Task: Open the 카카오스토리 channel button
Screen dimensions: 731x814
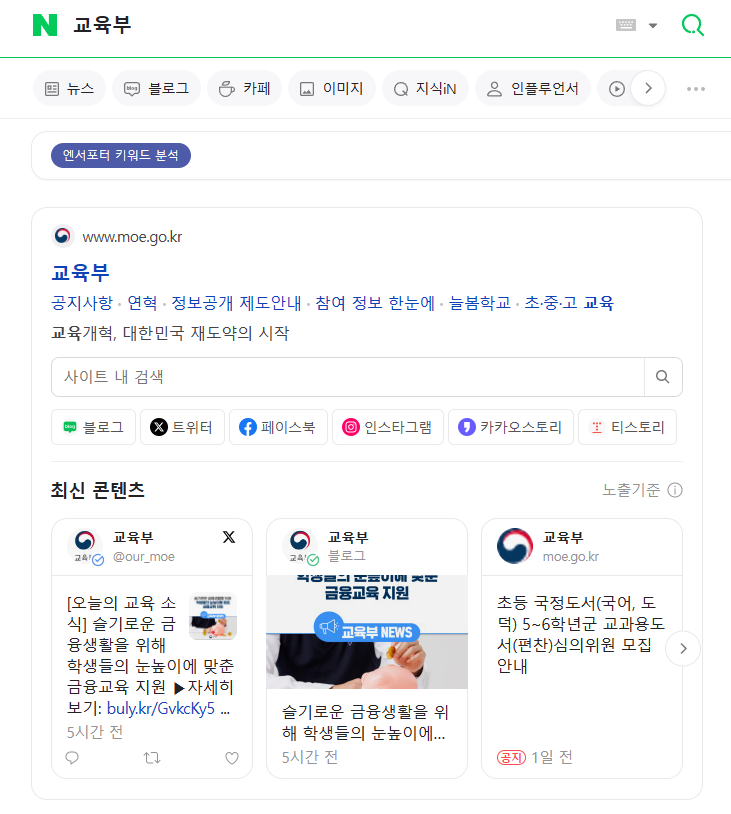Action: tap(511, 427)
